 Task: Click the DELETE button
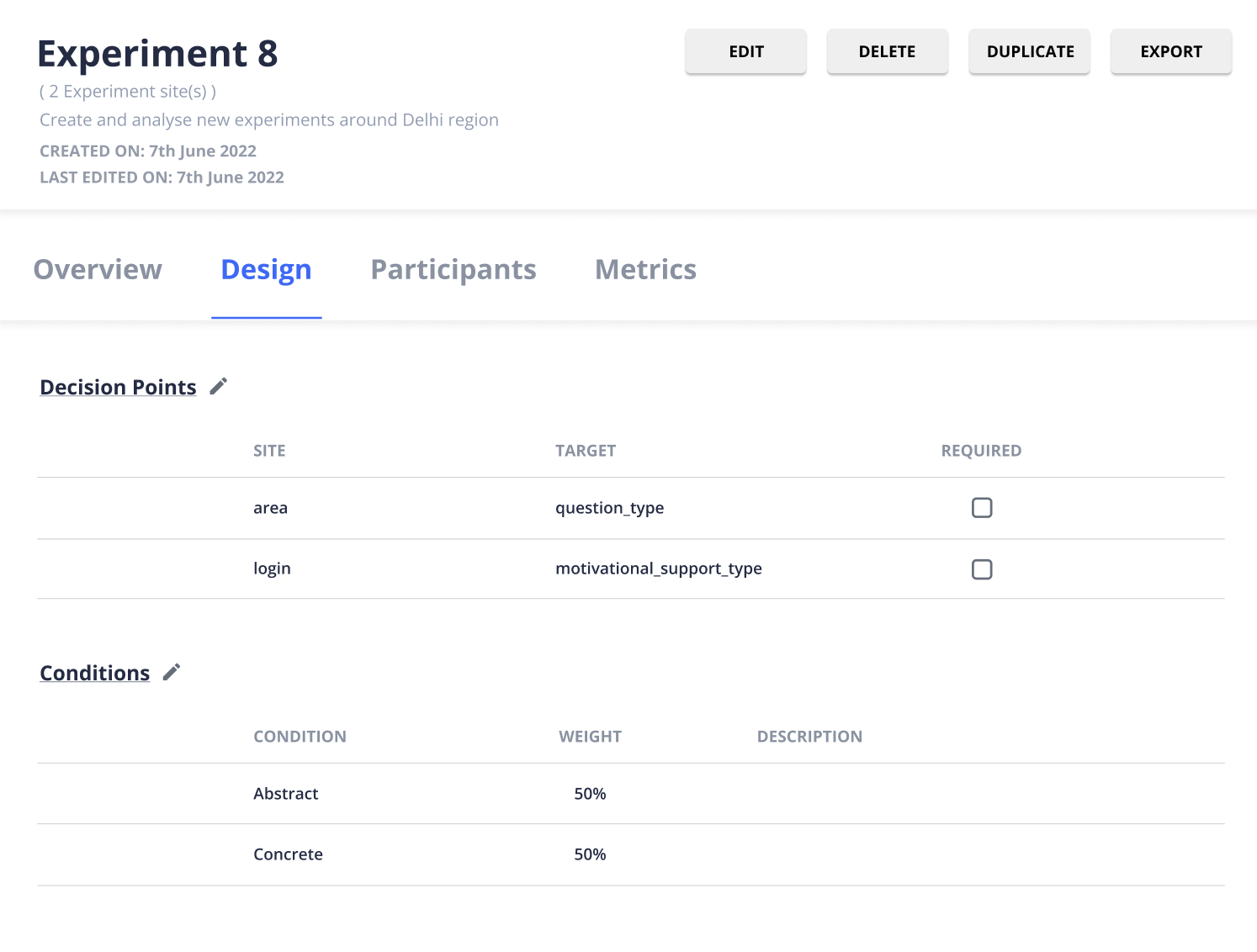(x=887, y=51)
